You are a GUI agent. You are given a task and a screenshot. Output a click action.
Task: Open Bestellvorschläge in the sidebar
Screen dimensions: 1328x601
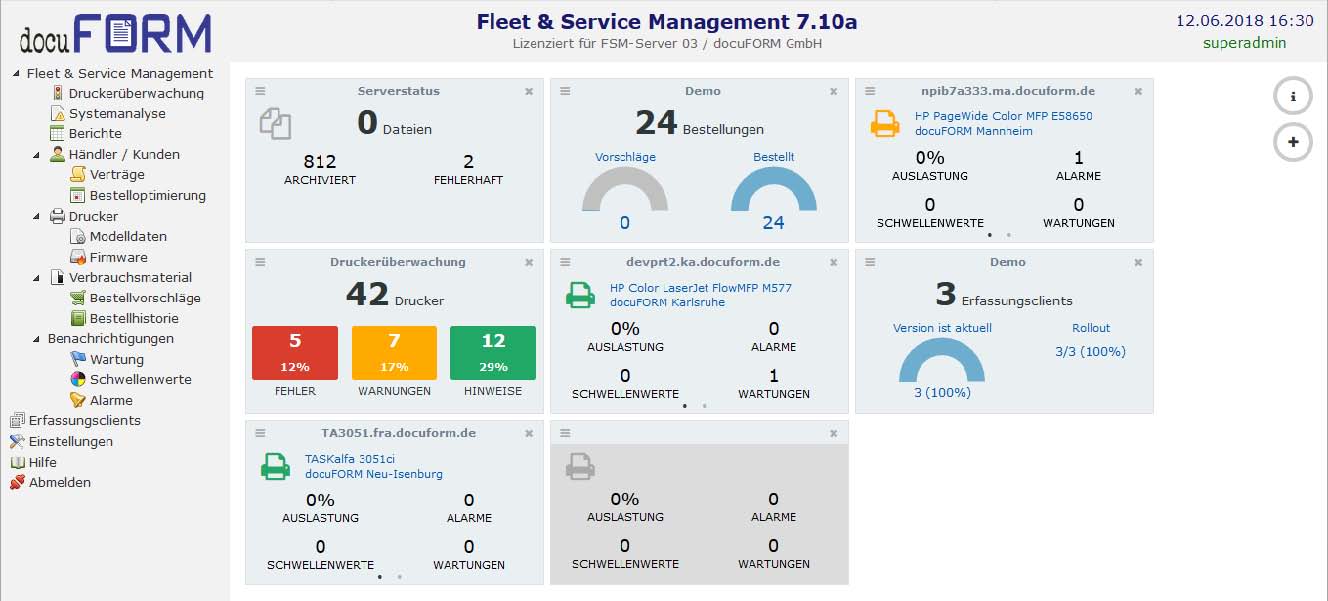[x=145, y=298]
